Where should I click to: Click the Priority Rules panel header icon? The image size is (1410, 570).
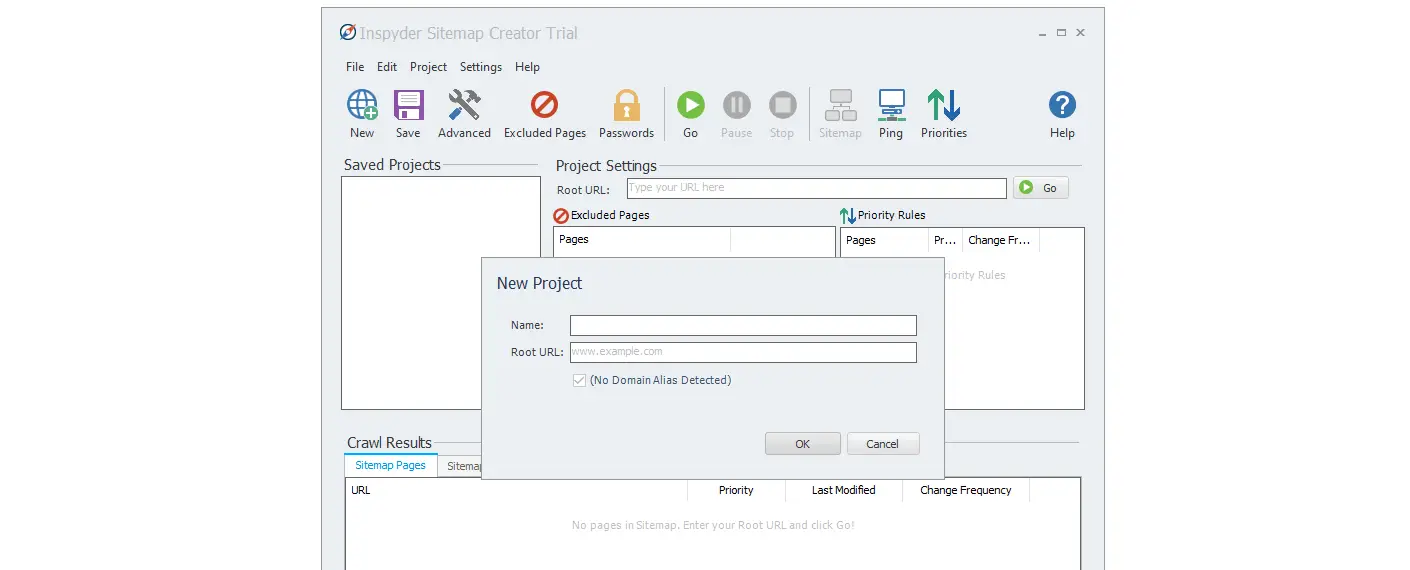pos(848,215)
